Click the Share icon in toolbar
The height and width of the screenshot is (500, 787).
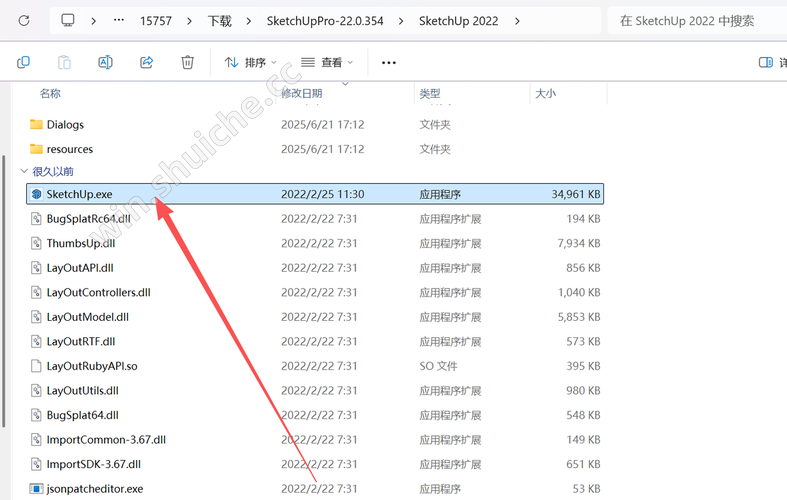(147, 62)
